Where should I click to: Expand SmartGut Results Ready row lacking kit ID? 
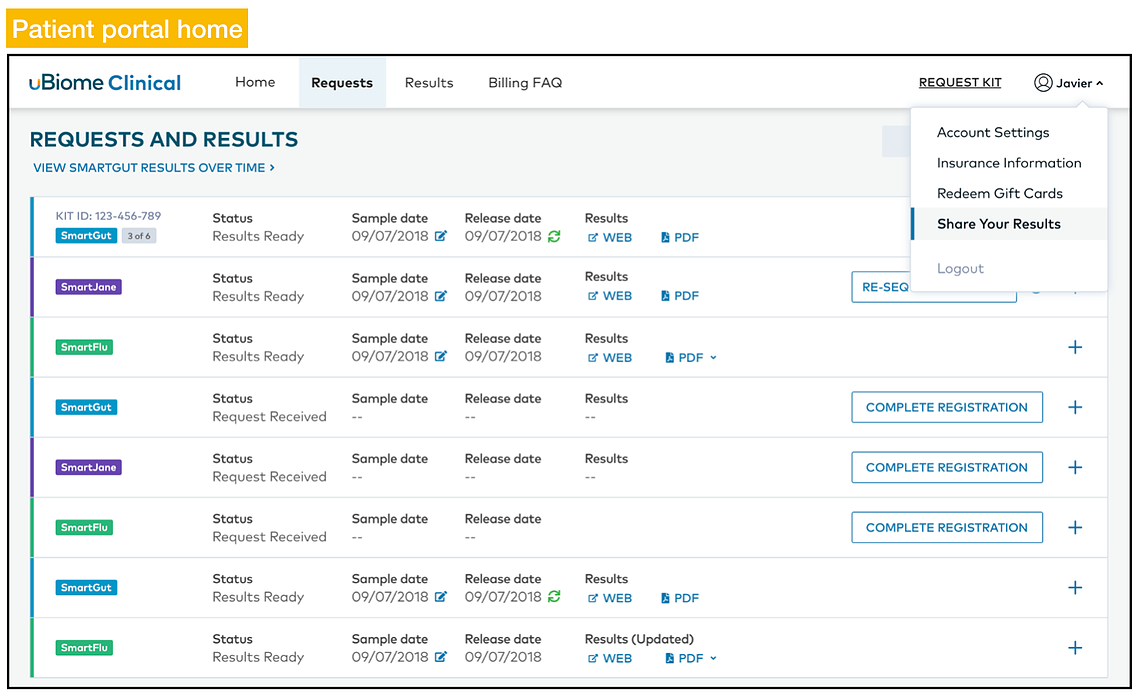(1075, 587)
